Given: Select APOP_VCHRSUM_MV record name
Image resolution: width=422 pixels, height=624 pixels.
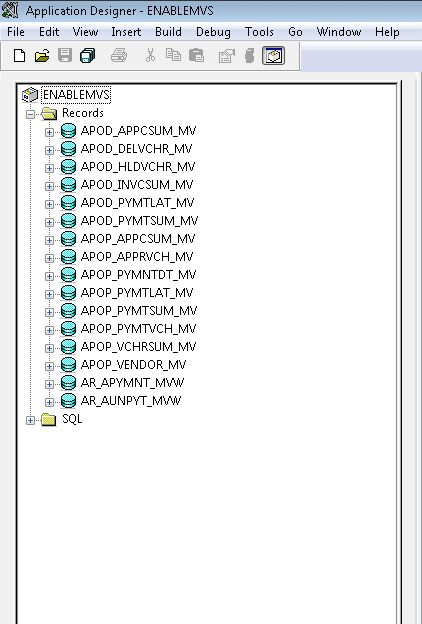Looking at the screenshot, I should [138, 347].
